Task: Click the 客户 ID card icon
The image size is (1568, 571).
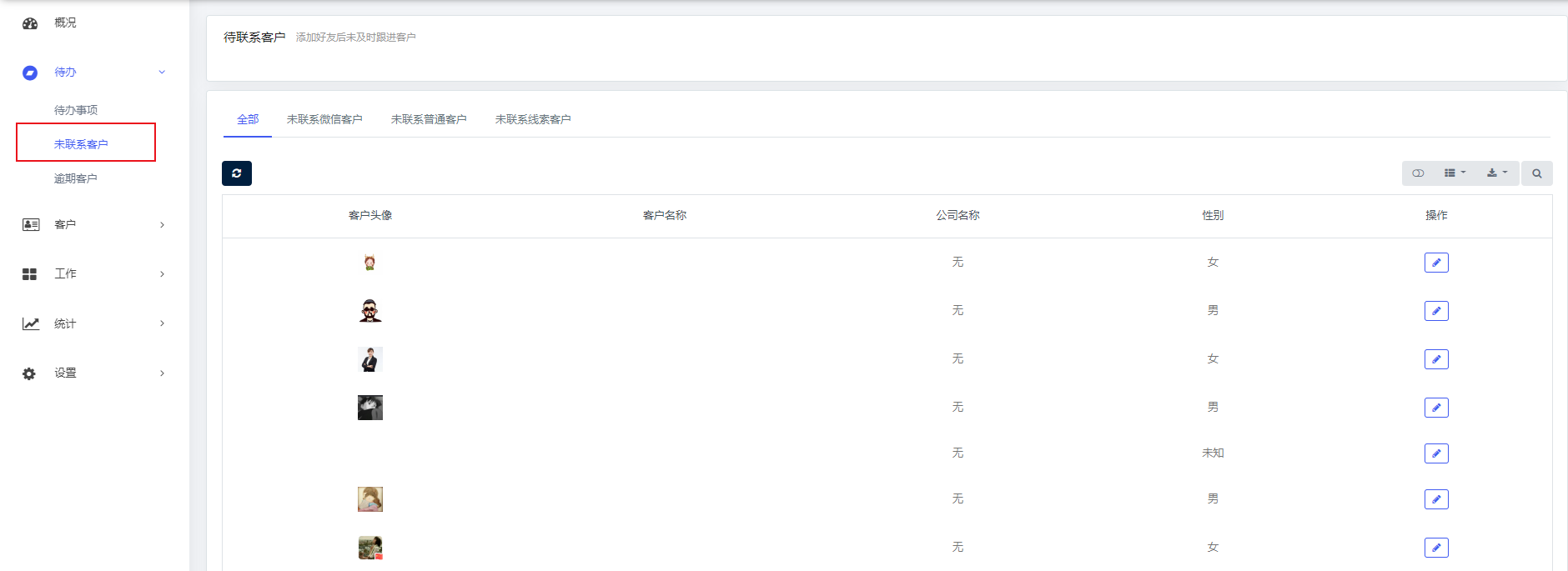Action: 30,224
